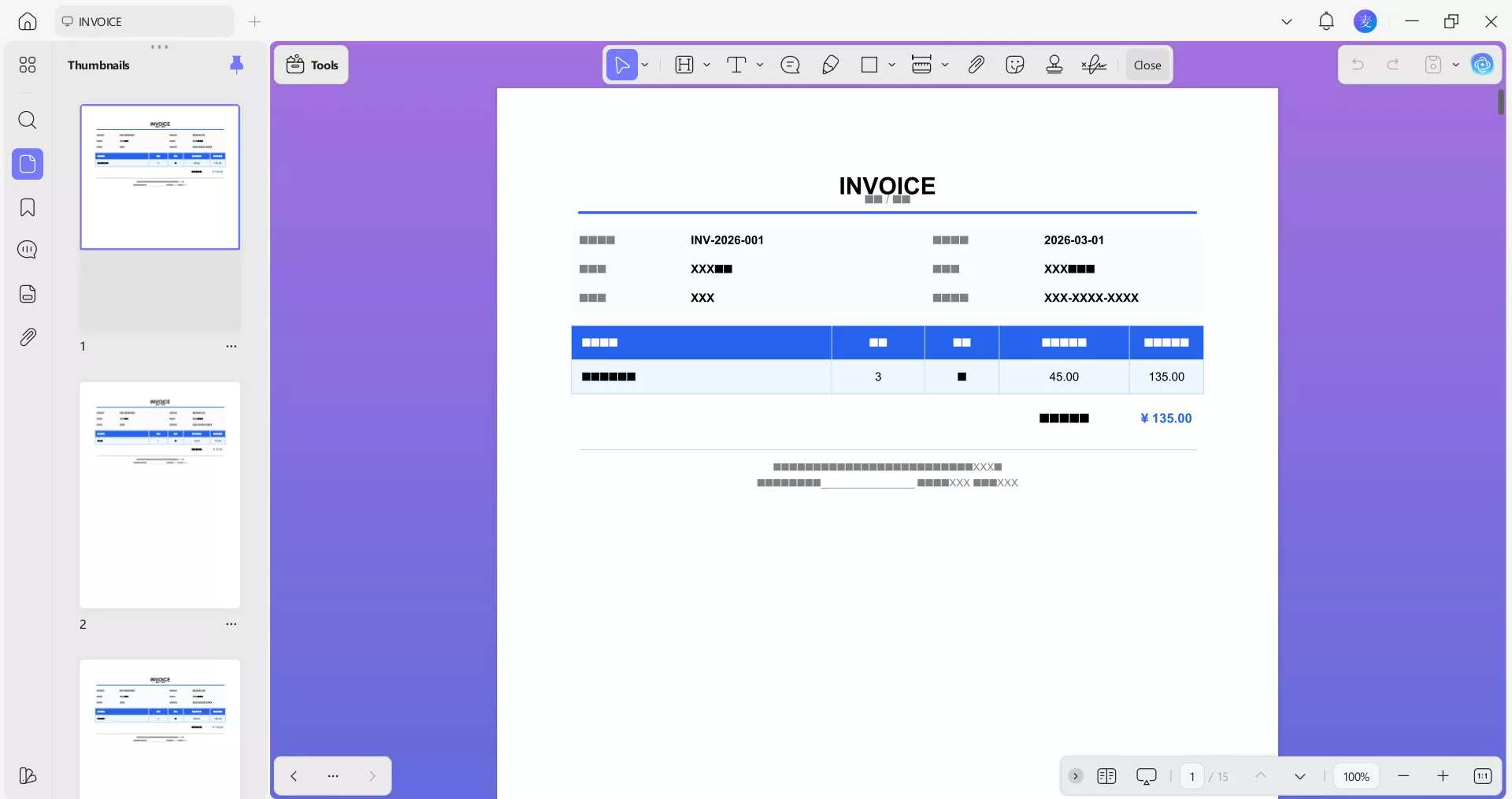Open Search in the left sidebar
The height and width of the screenshot is (799, 1512).
coord(28,120)
